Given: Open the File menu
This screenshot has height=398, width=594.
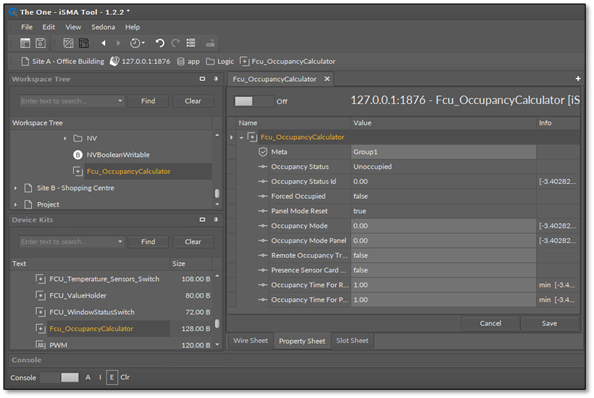Looking at the screenshot, I should tap(27, 27).
